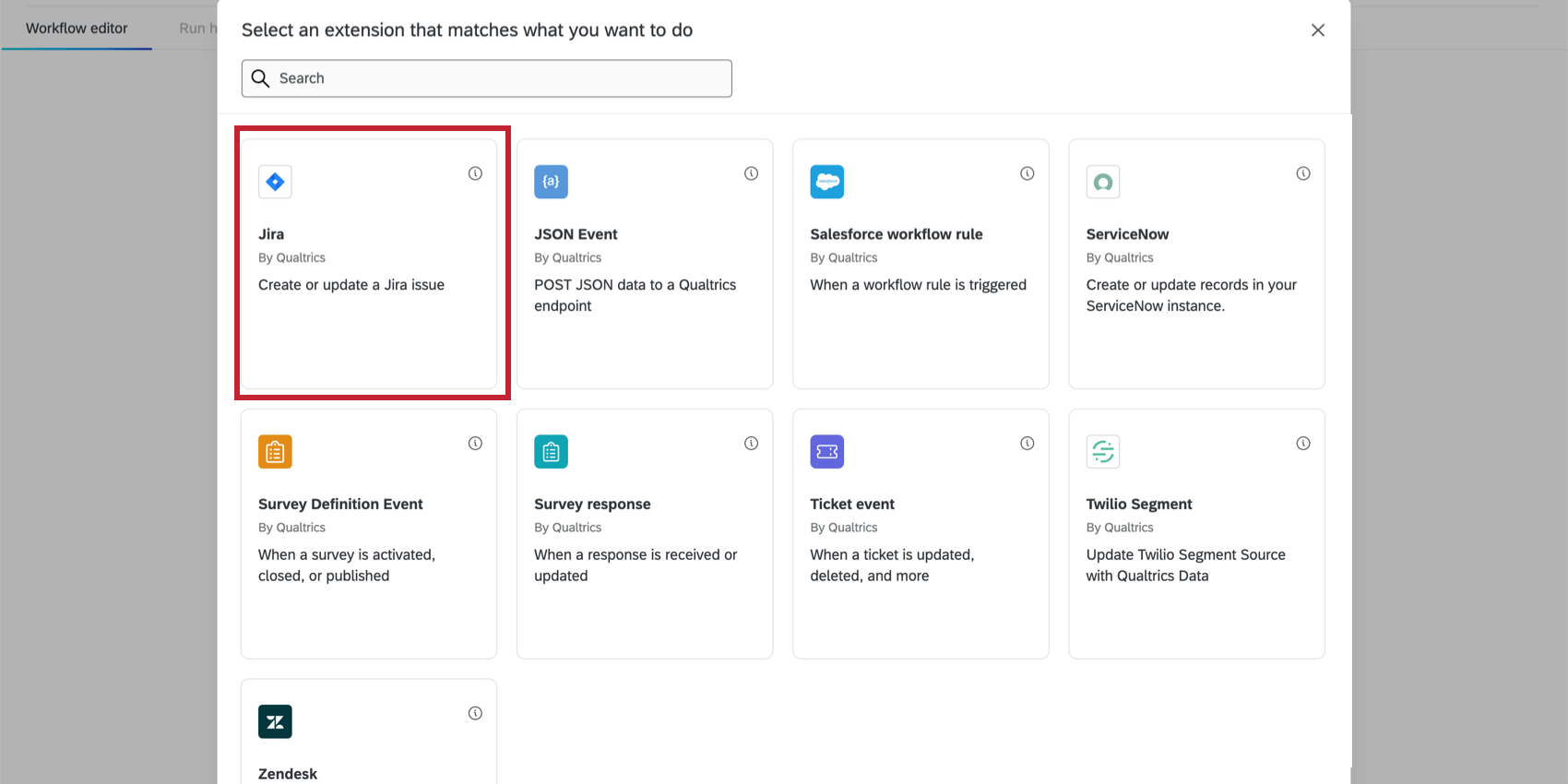Click the extension Search field

tap(498, 78)
